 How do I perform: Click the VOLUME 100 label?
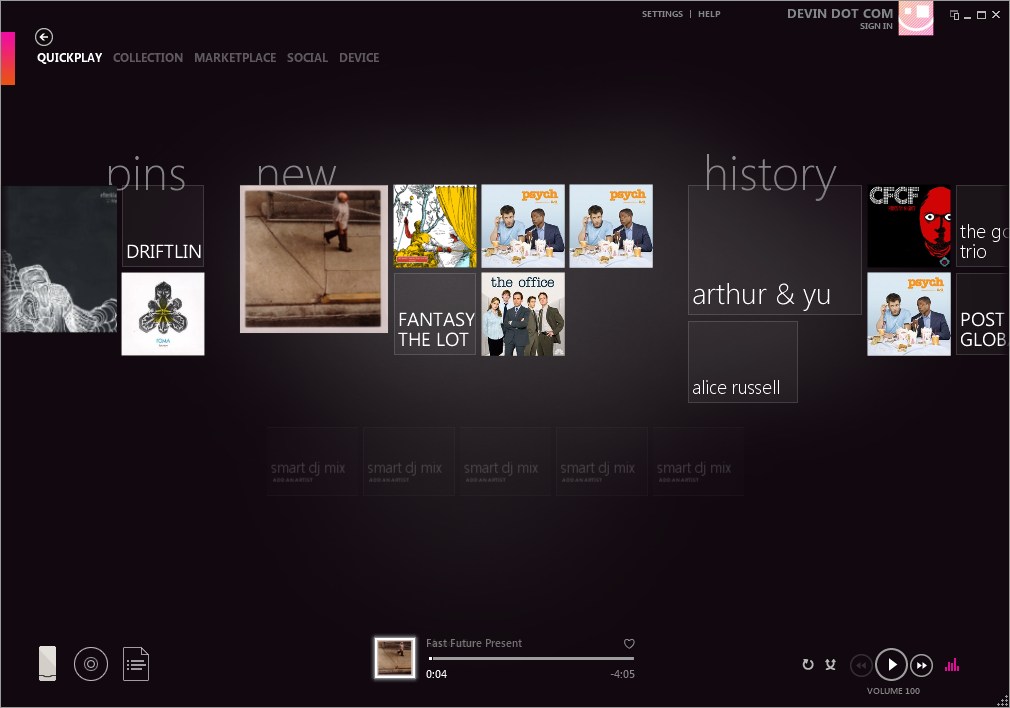point(893,691)
